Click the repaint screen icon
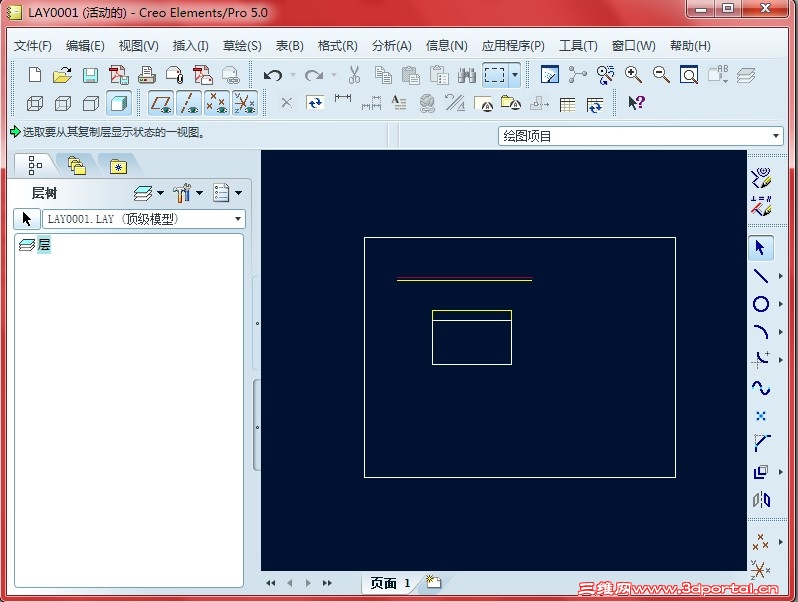Viewport: 798px width, 602px height. click(550, 75)
